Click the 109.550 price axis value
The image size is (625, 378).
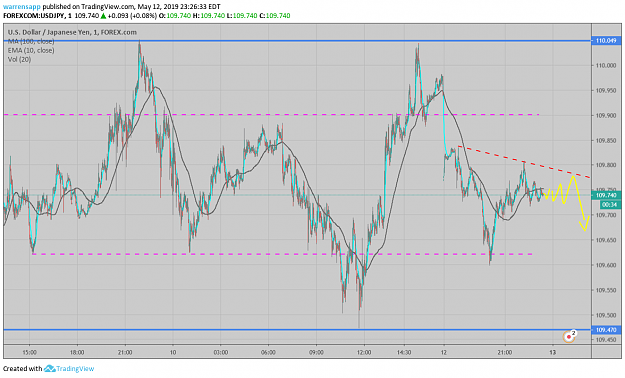click(x=606, y=290)
